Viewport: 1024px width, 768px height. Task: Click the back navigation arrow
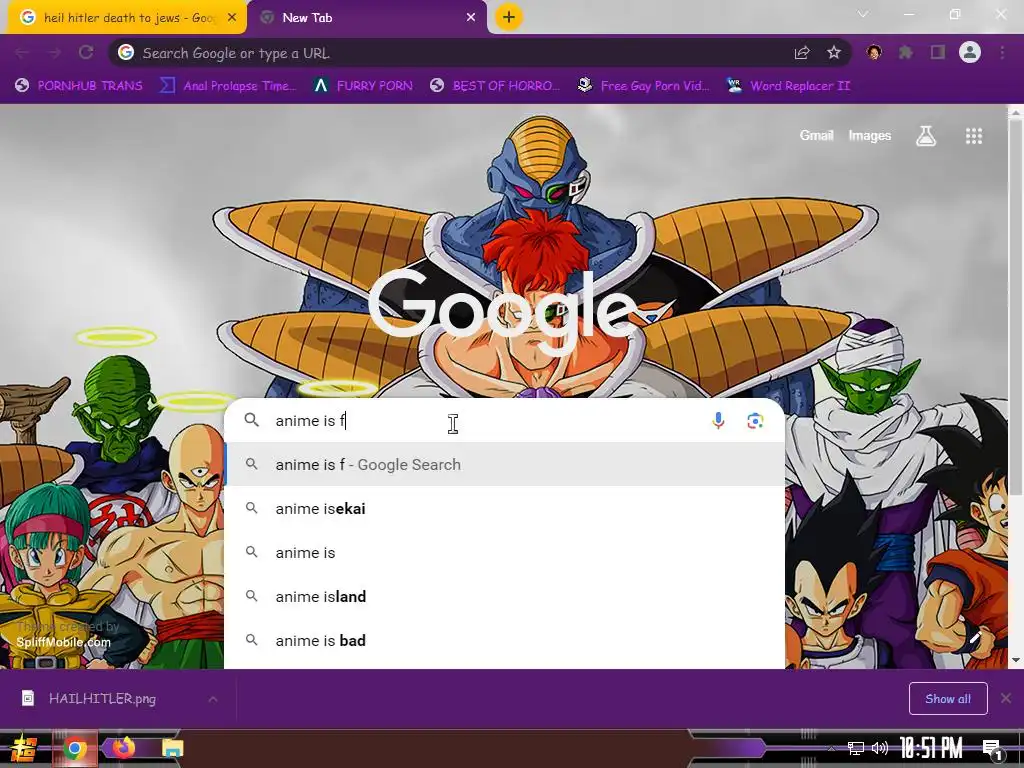[22, 53]
